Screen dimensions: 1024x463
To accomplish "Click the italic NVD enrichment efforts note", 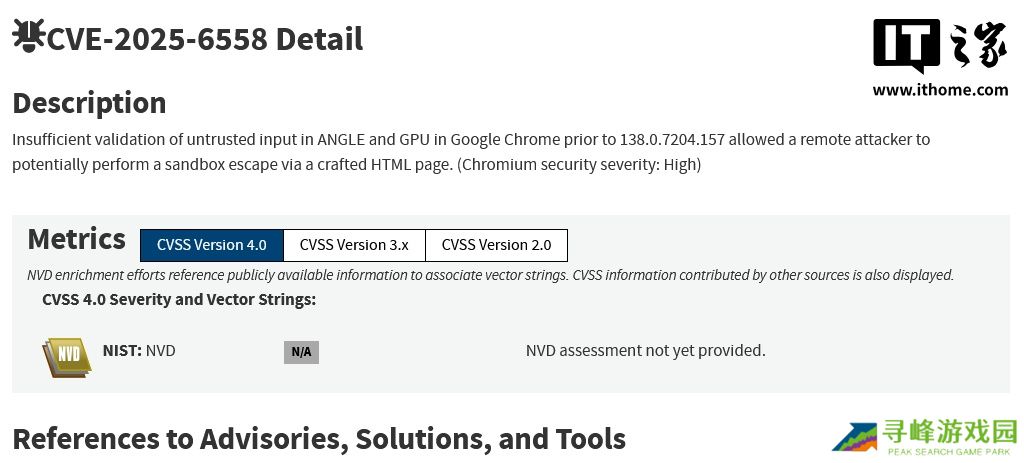I will [x=490, y=275].
